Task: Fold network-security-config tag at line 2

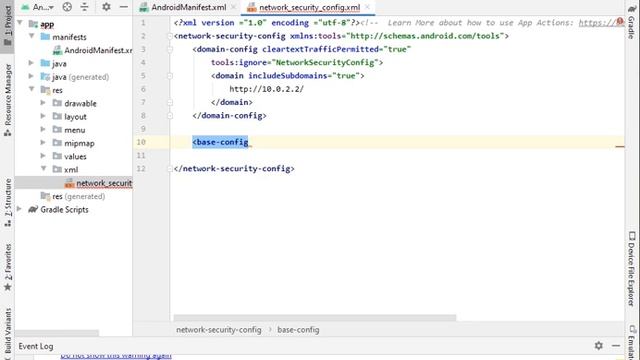Action: coord(170,36)
